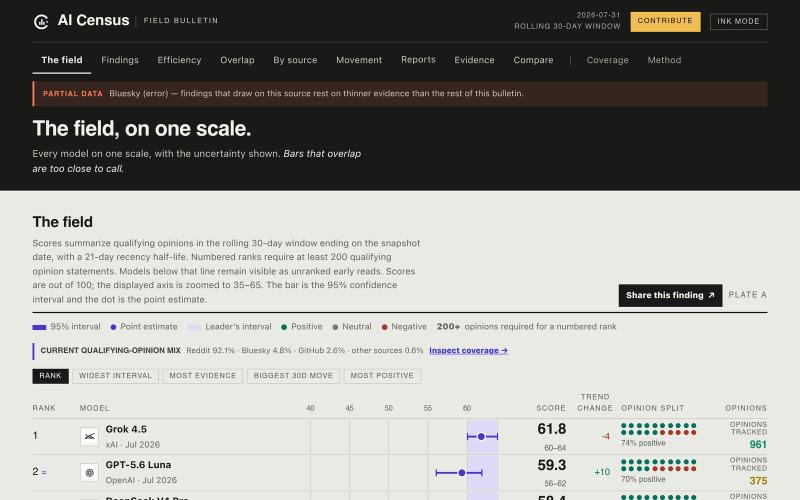Click the 74% positive label
This screenshot has width=800, height=500.
(x=643, y=443)
